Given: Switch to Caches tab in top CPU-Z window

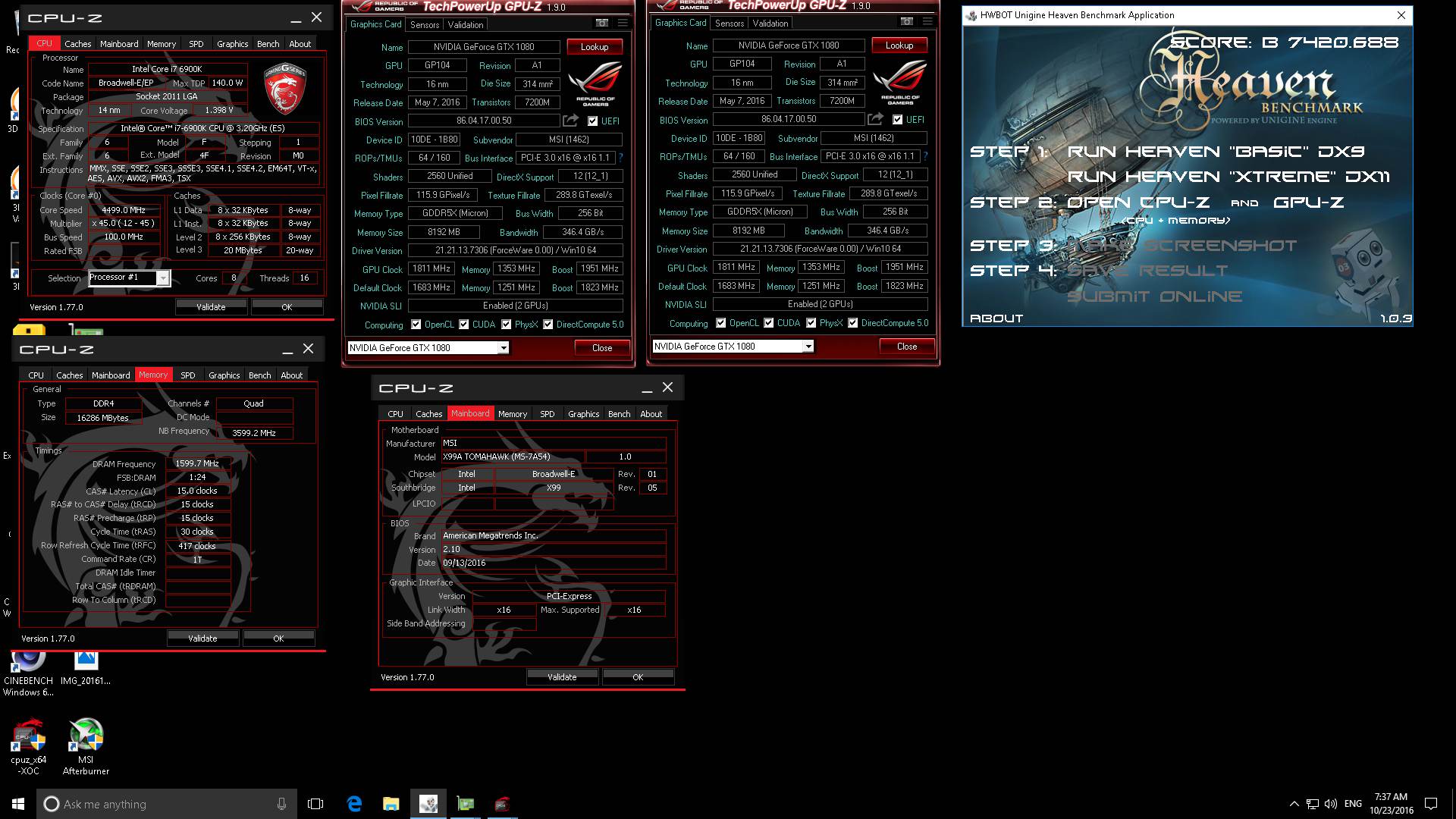Looking at the screenshot, I should [77, 44].
